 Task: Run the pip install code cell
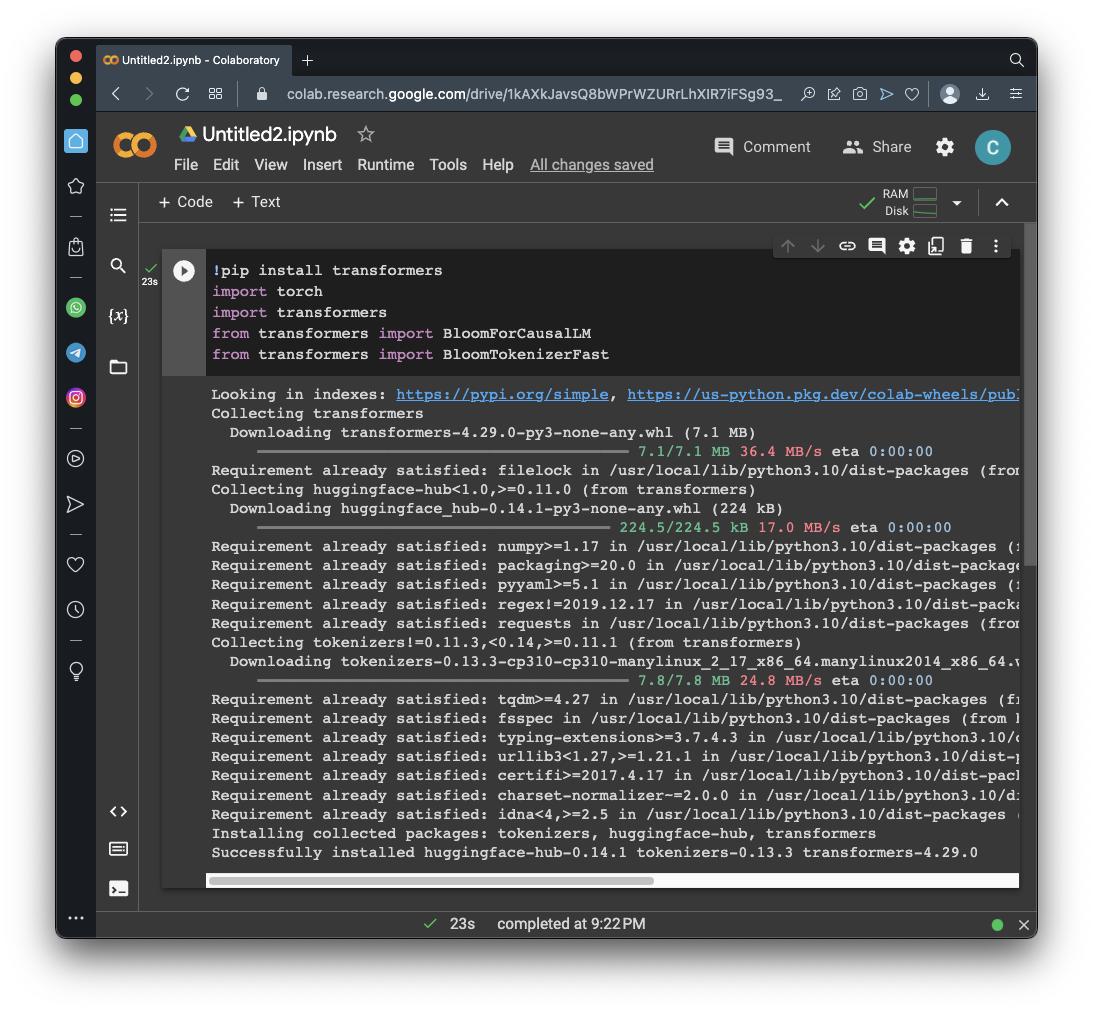point(184,270)
